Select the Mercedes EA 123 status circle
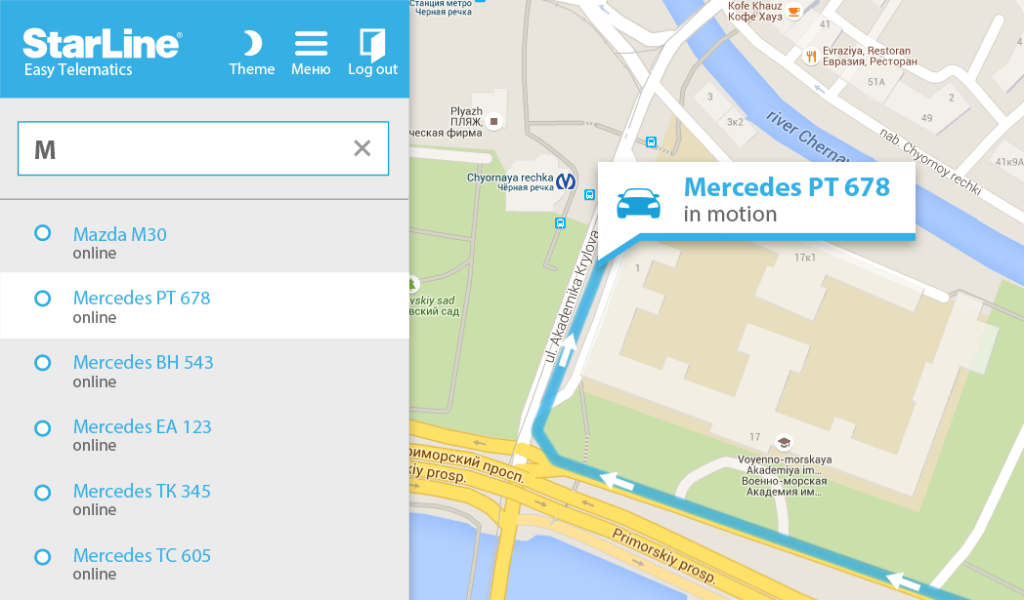Image resolution: width=1024 pixels, height=600 pixels. tap(42, 428)
